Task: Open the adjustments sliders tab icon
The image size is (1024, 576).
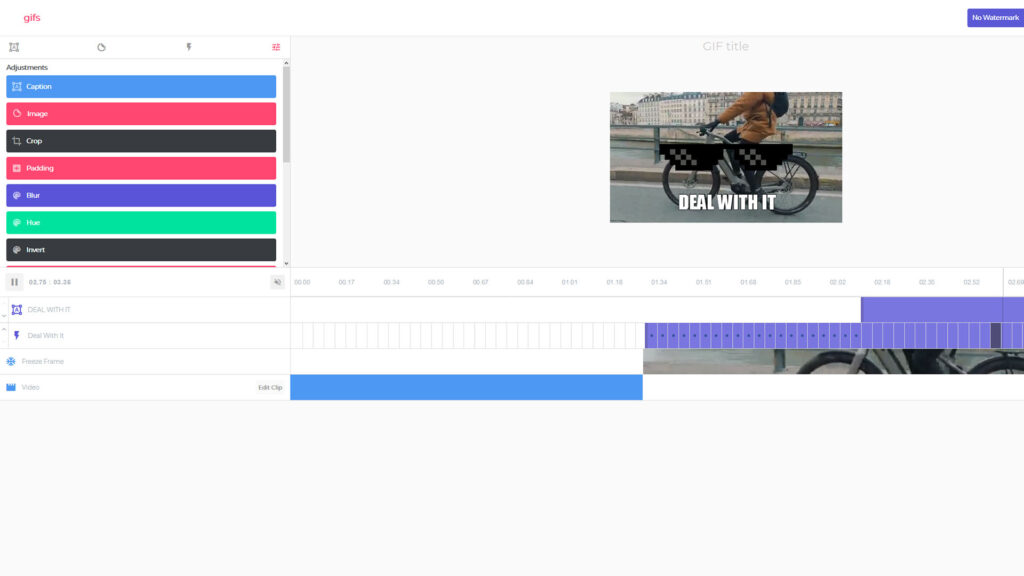Action: click(276, 47)
